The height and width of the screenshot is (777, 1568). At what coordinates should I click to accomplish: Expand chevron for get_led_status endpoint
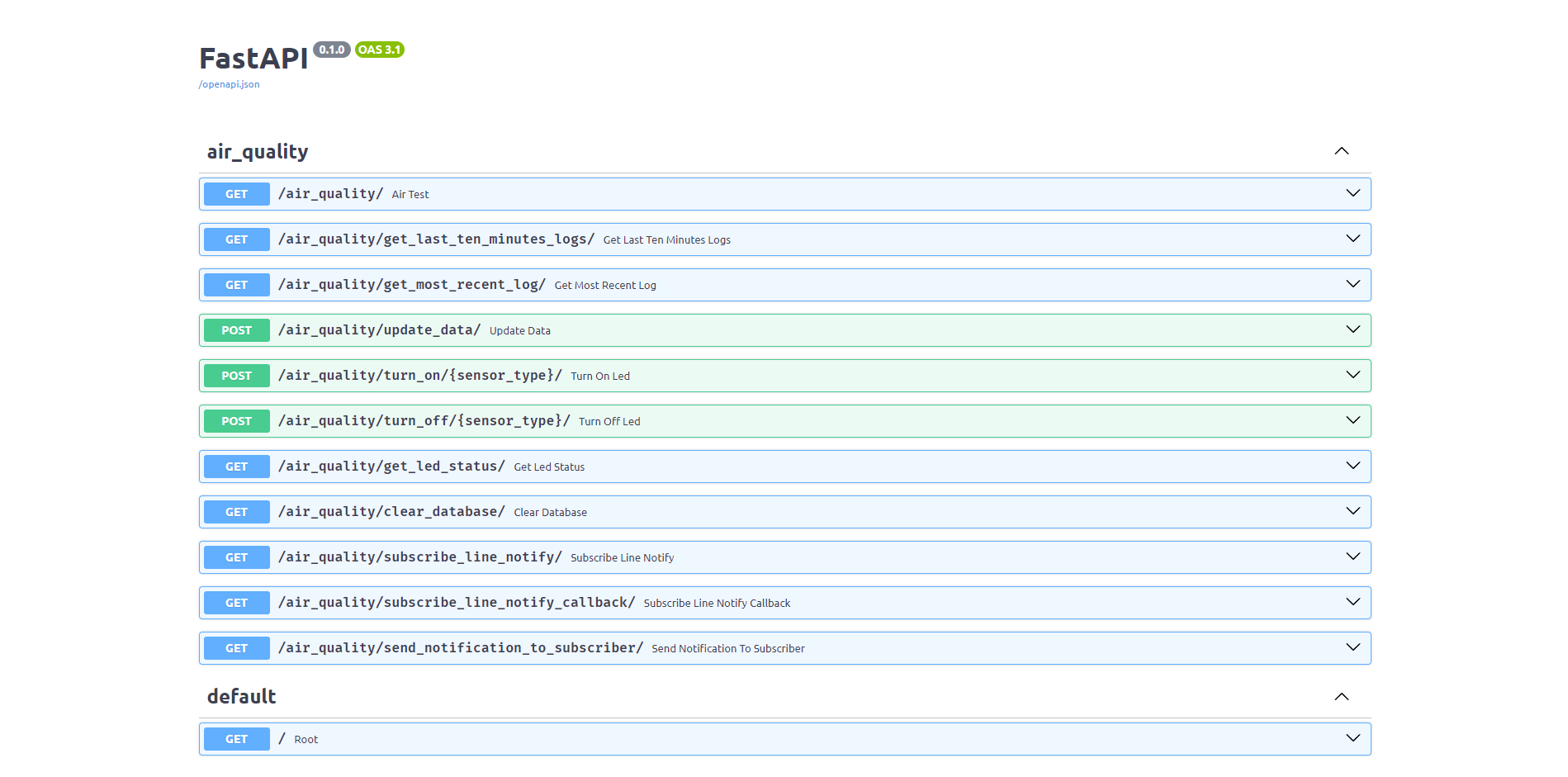click(1352, 466)
